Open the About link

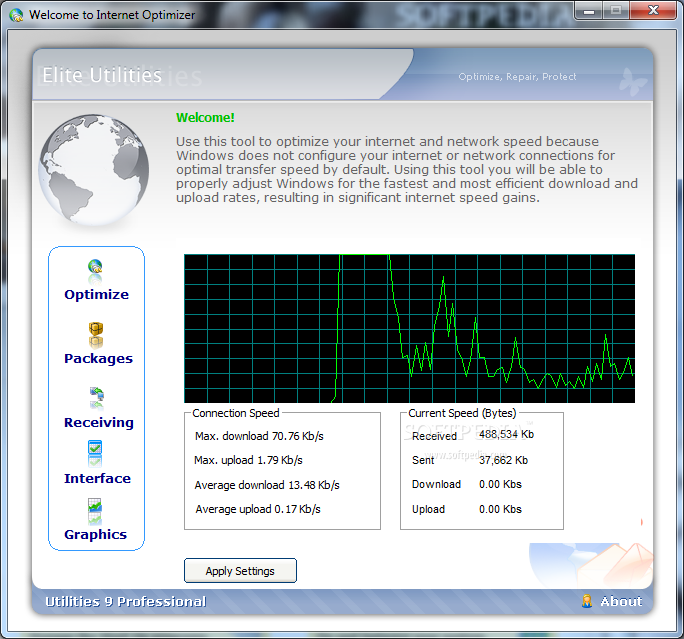click(621, 601)
